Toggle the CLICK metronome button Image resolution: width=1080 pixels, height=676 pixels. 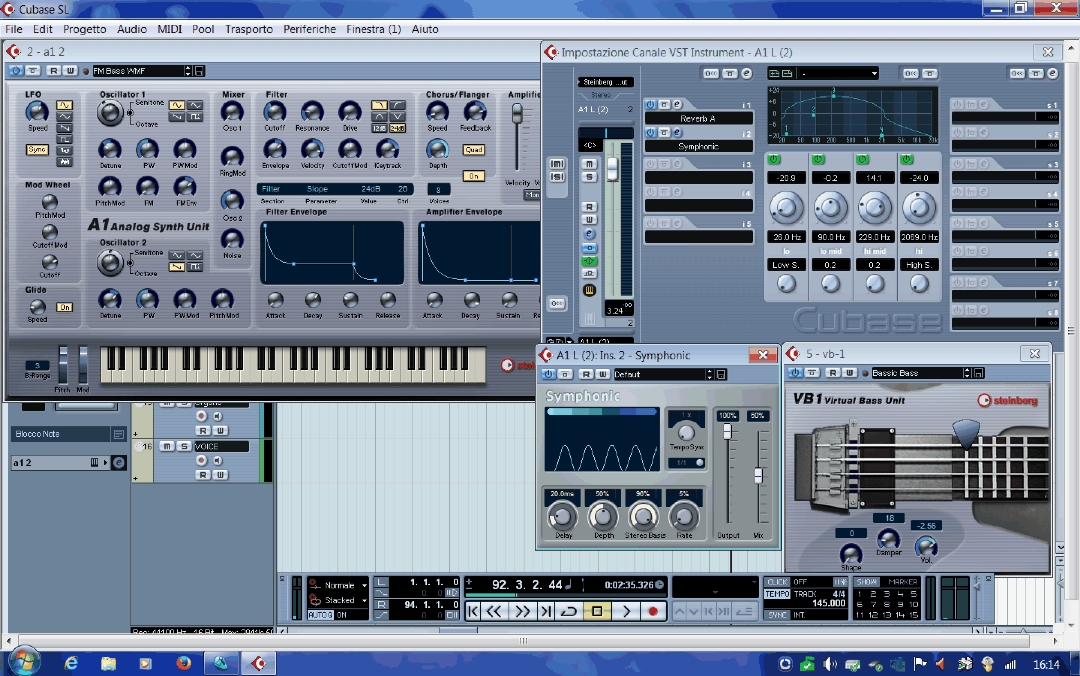point(777,582)
